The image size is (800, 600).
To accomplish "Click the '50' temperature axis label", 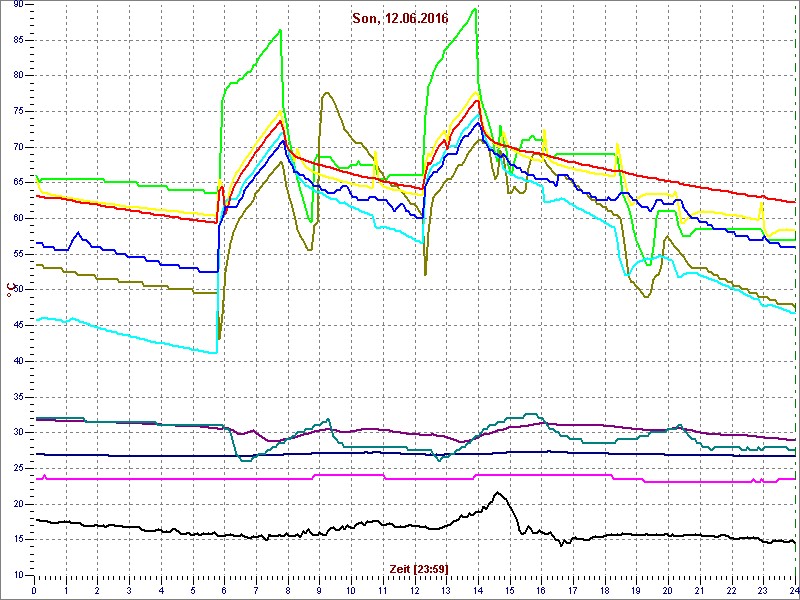I will tap(18, 290).
